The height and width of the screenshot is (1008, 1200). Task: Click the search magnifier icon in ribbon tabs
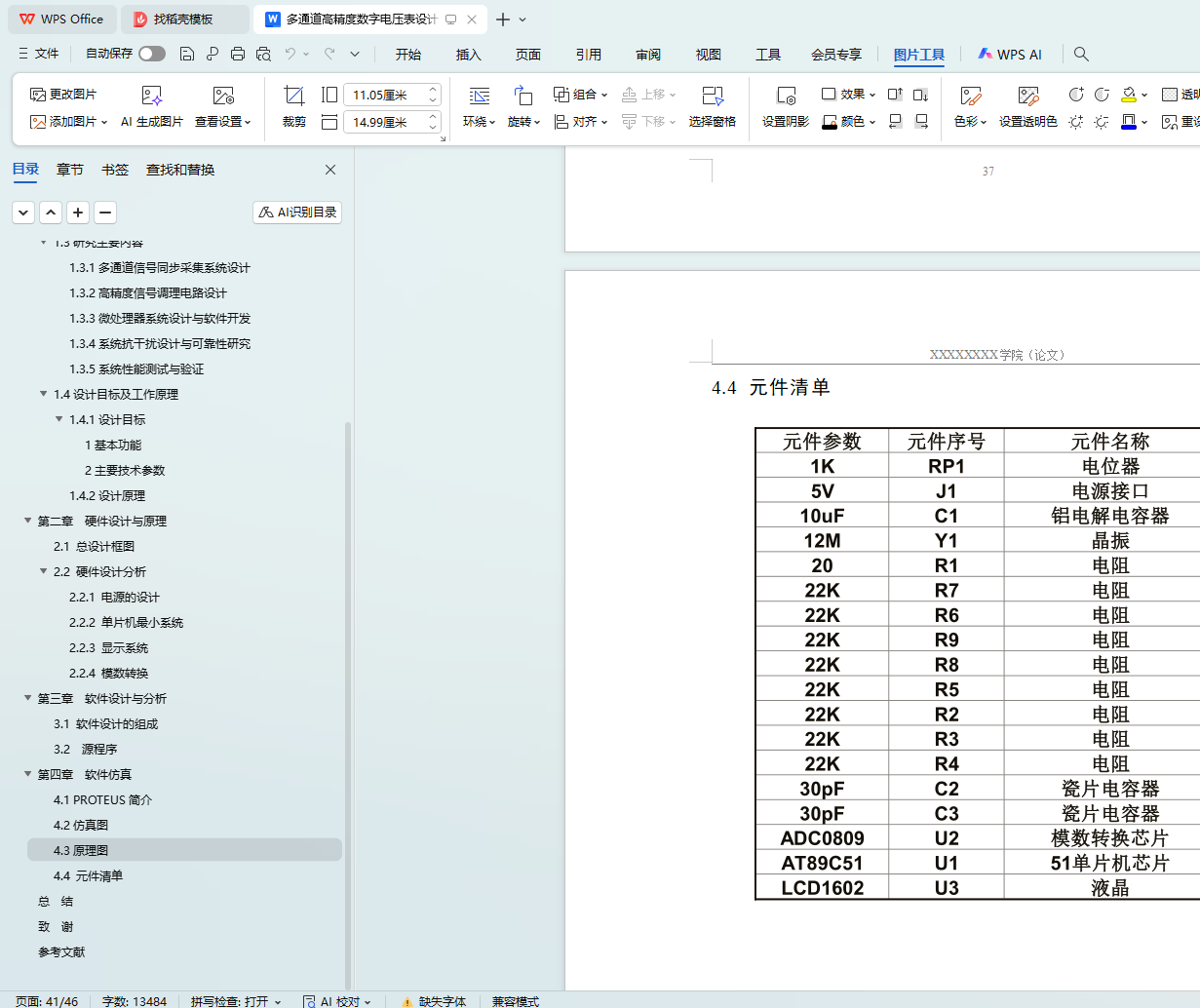1081,54
